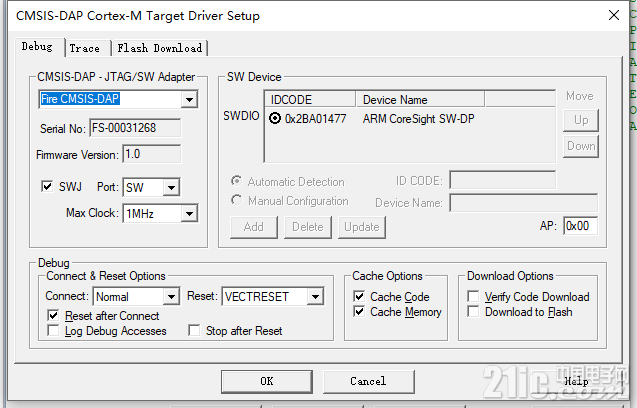Click the IDCODE column header

tap(310, 99)
